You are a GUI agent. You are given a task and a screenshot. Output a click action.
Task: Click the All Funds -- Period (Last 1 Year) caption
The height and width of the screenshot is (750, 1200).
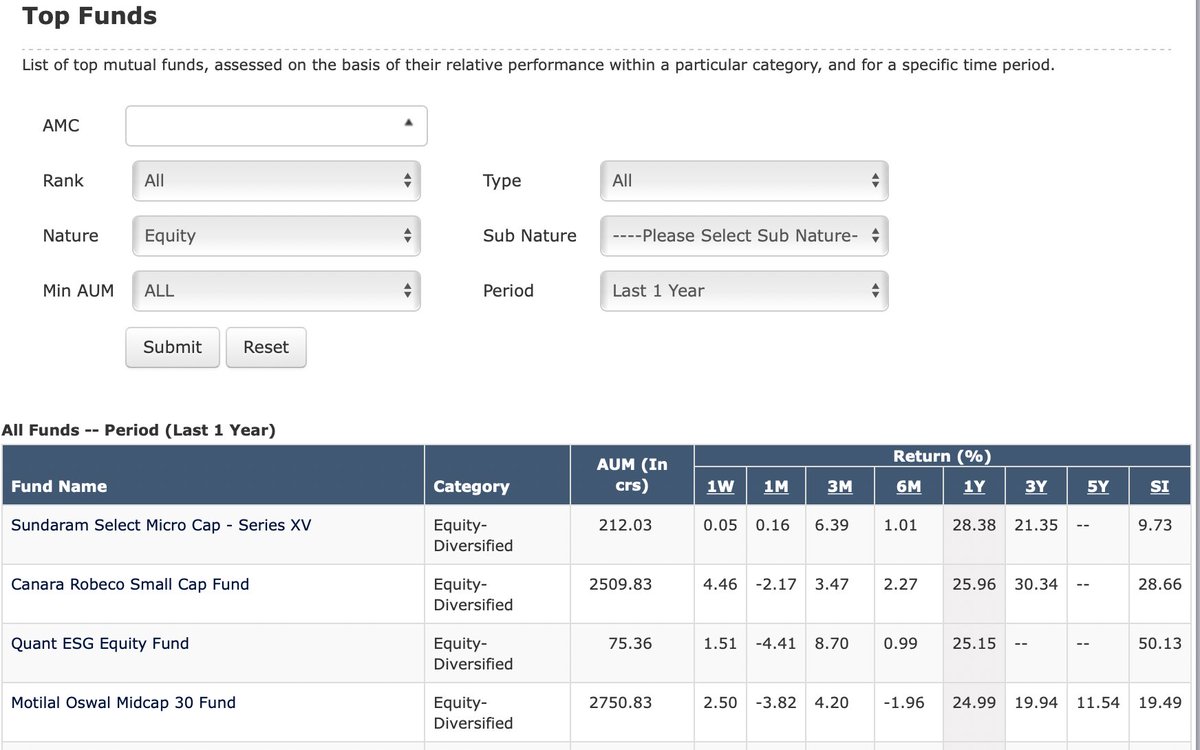138,430
